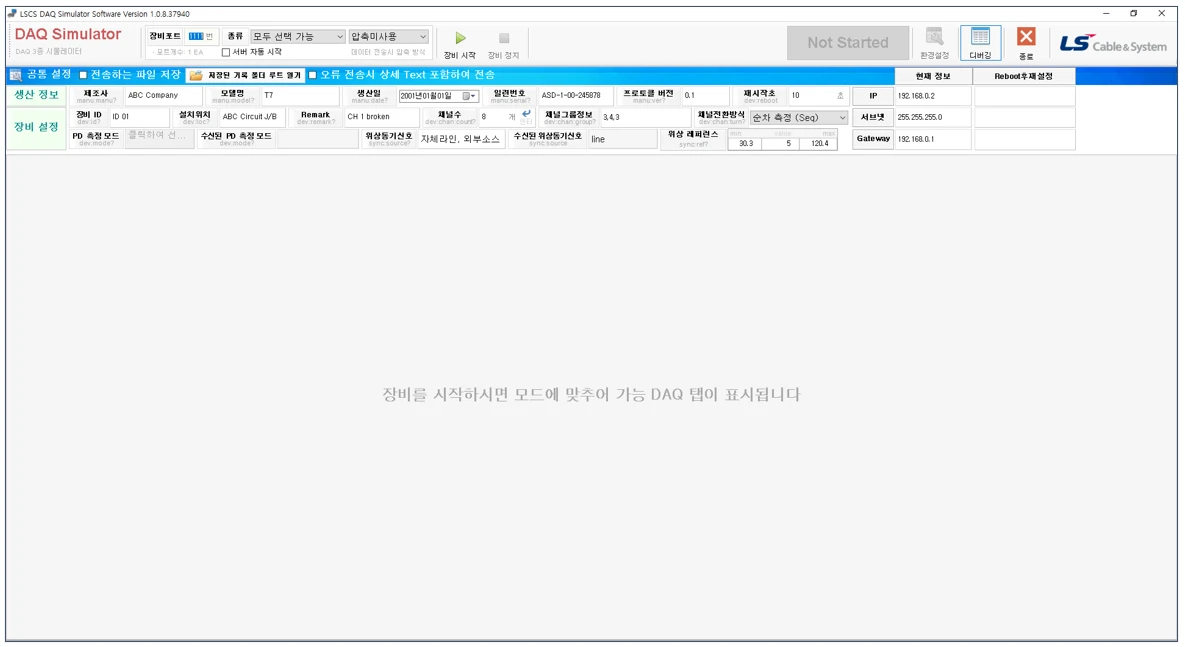1185x647 pixels.
Task: Click the 서브넷 subnet button
Action: 873,117
